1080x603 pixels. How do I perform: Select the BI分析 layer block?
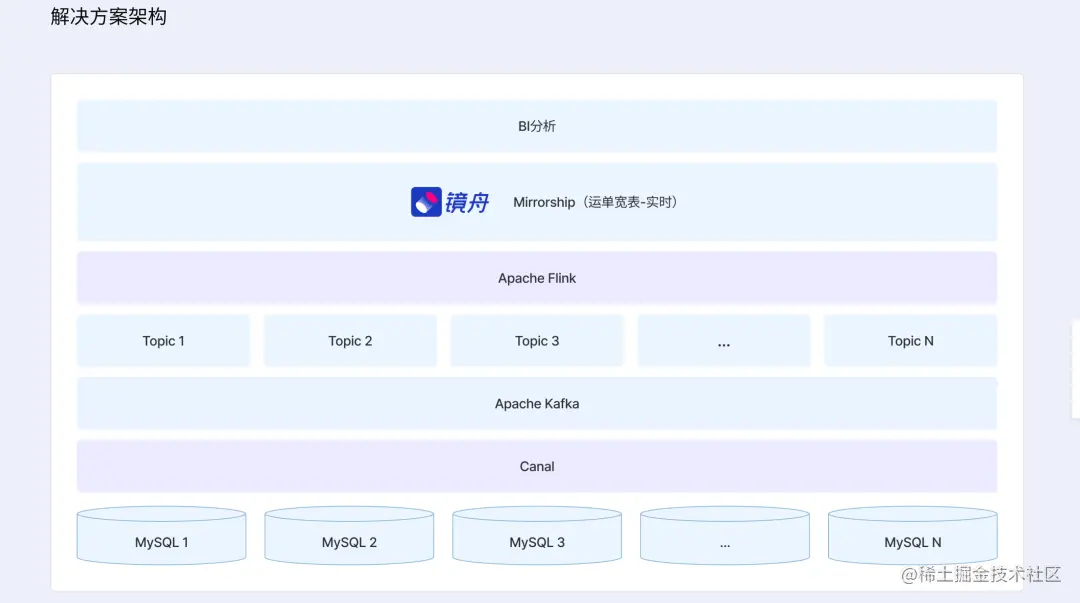pos(537,126)
